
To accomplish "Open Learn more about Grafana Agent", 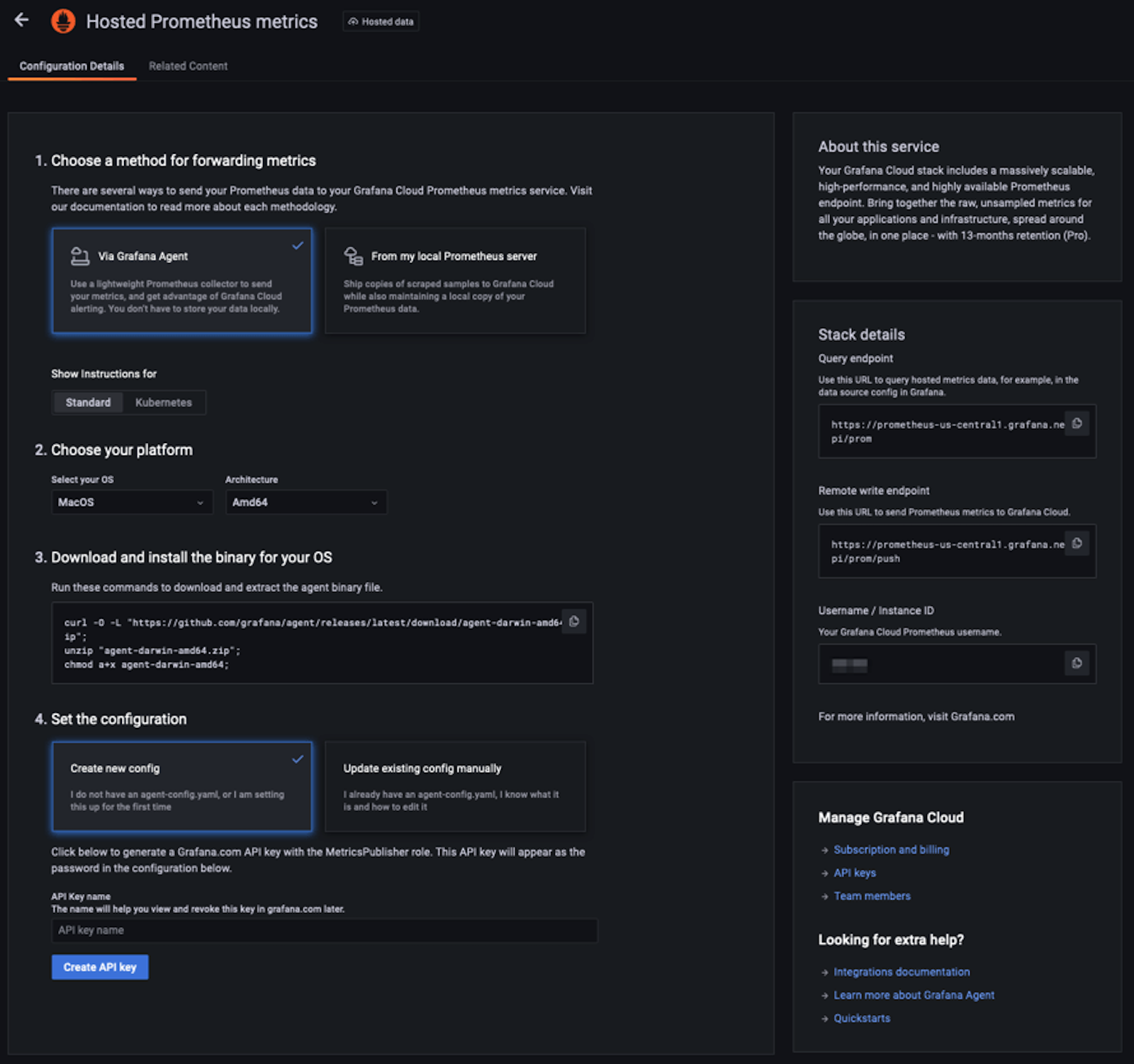I will click(x=914, y=995).
